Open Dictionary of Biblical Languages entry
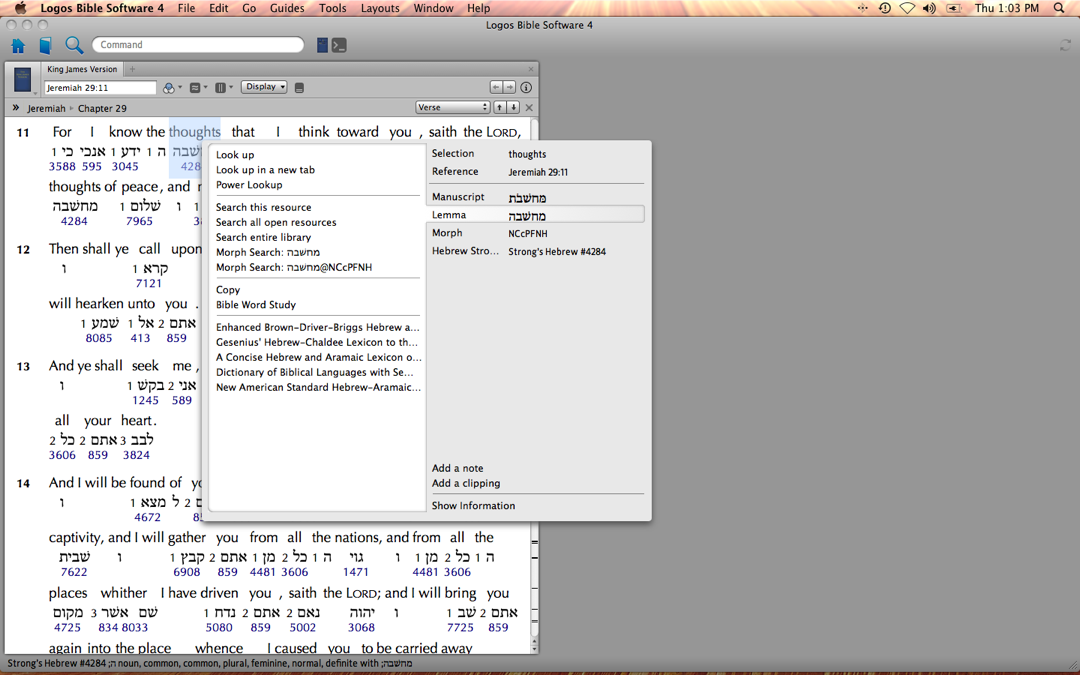This screenshot has width=1080, height=675. point(314,373)
